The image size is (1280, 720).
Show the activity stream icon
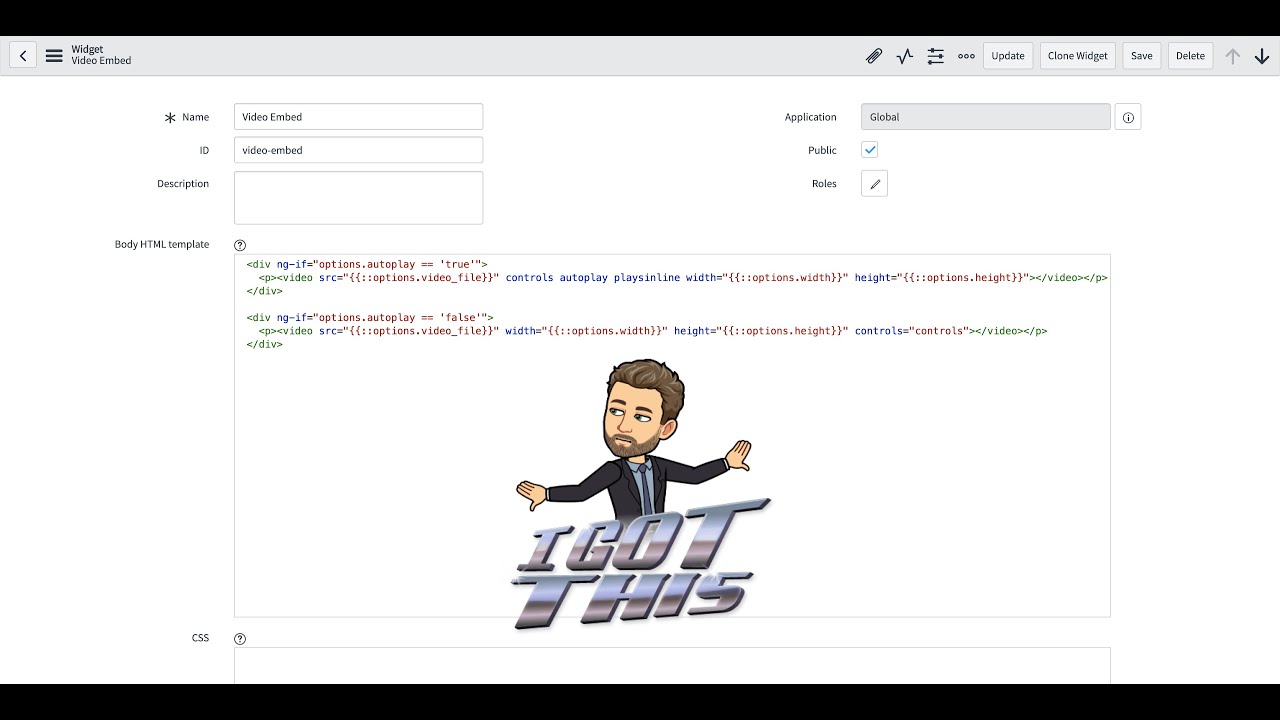tap(904, 56)
